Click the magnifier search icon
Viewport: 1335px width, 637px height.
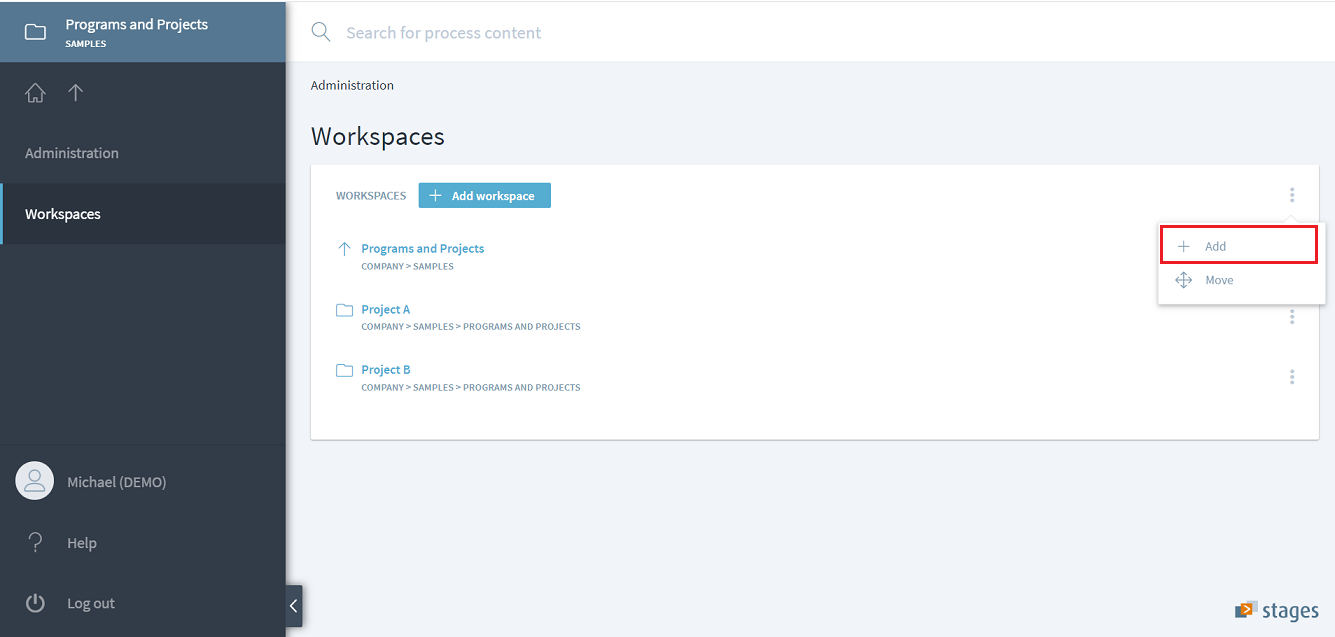(x=321, y=32)
